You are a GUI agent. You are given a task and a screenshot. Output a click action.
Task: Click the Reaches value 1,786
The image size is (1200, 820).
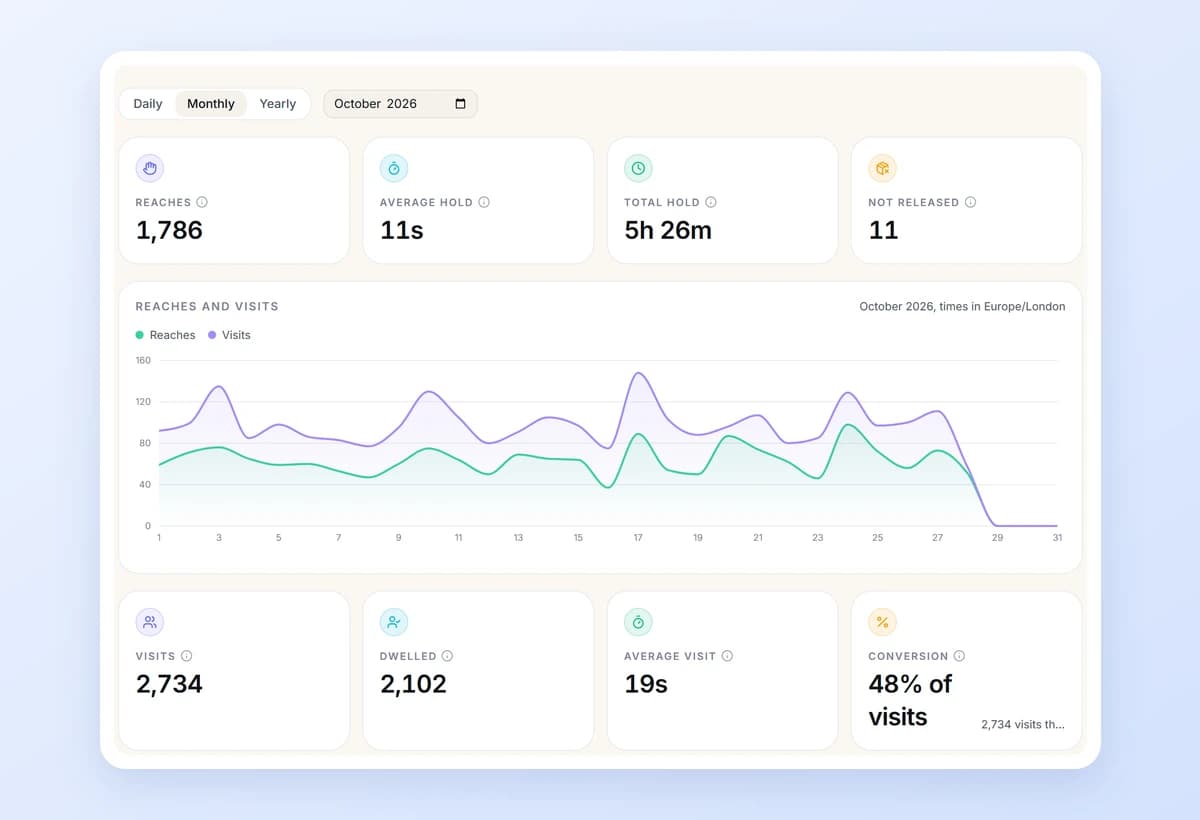click(x=169, y=230)
